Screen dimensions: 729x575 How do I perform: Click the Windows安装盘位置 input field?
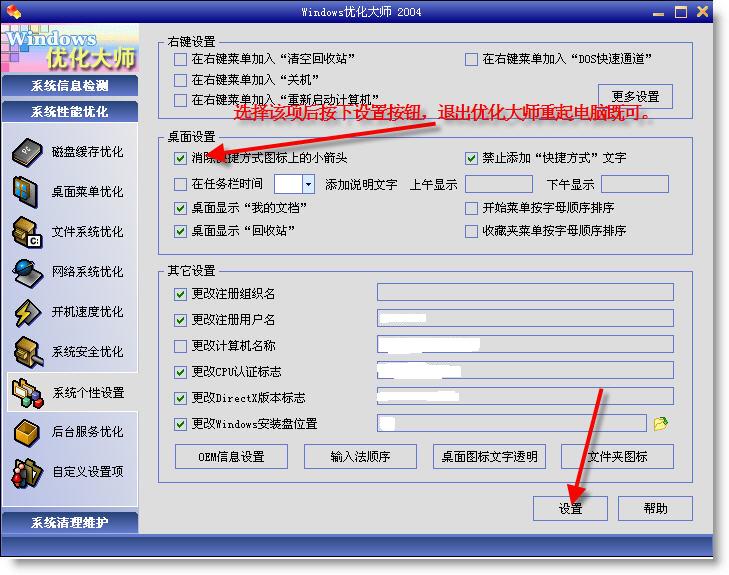click(512, 423)
